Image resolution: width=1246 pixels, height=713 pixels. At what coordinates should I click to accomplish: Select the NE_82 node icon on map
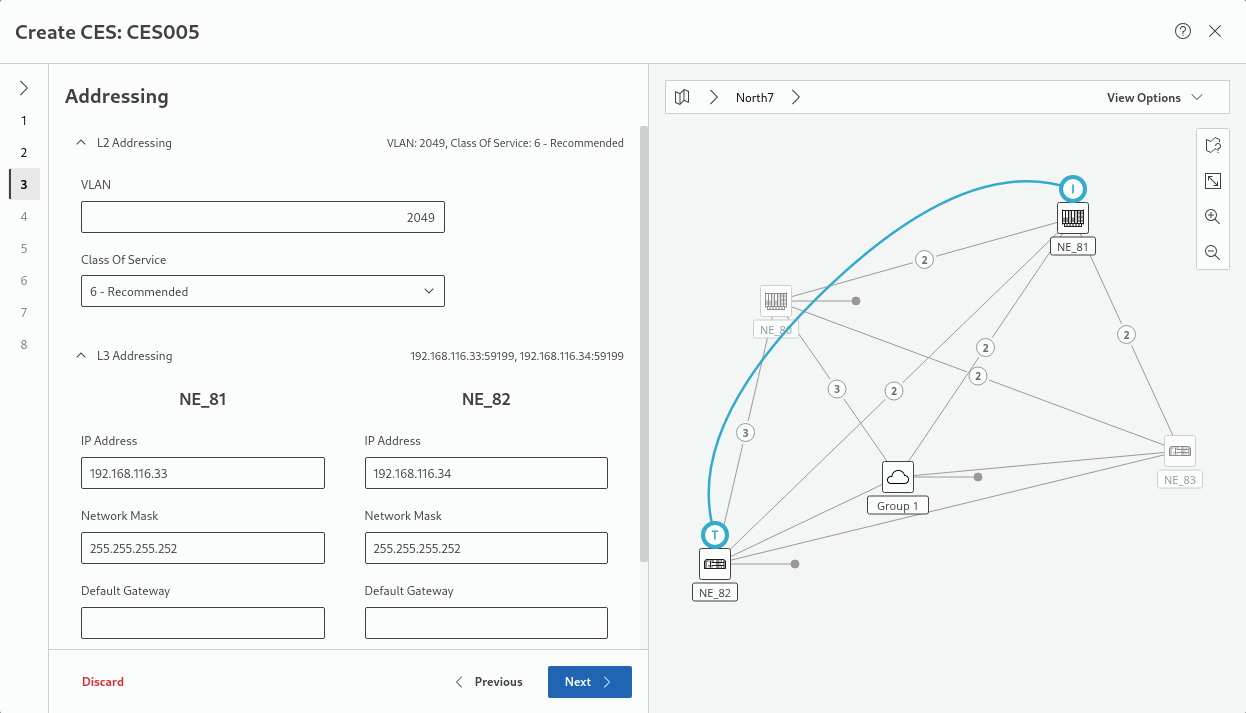pyautogui.click(x=715, y=564)
